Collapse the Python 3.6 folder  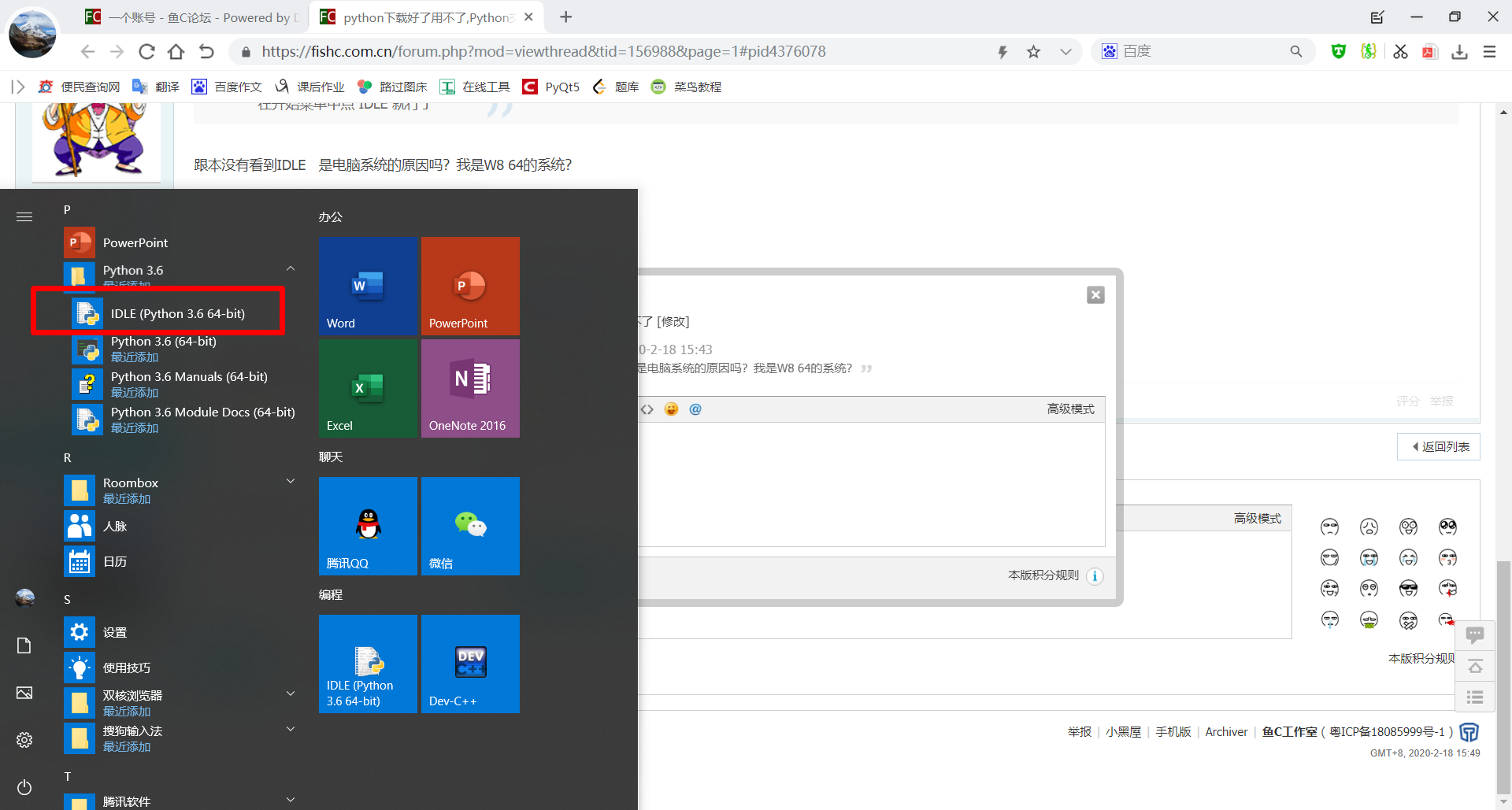[291, 269]
